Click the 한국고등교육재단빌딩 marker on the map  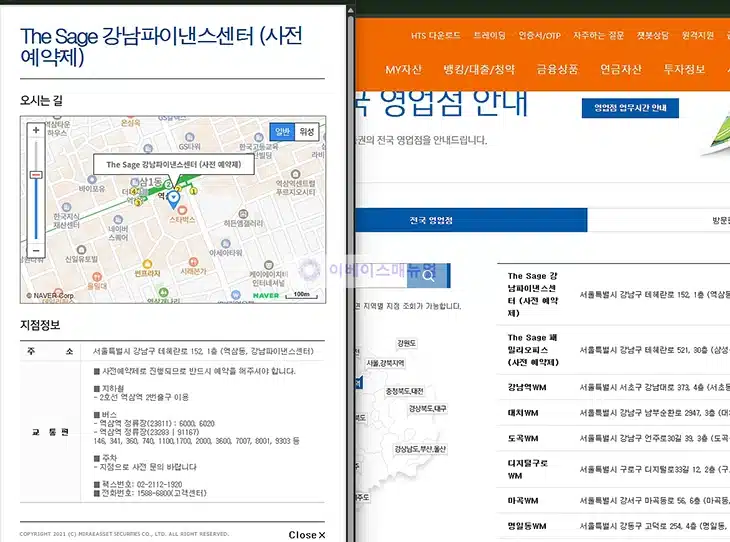(x=259, y=137)
